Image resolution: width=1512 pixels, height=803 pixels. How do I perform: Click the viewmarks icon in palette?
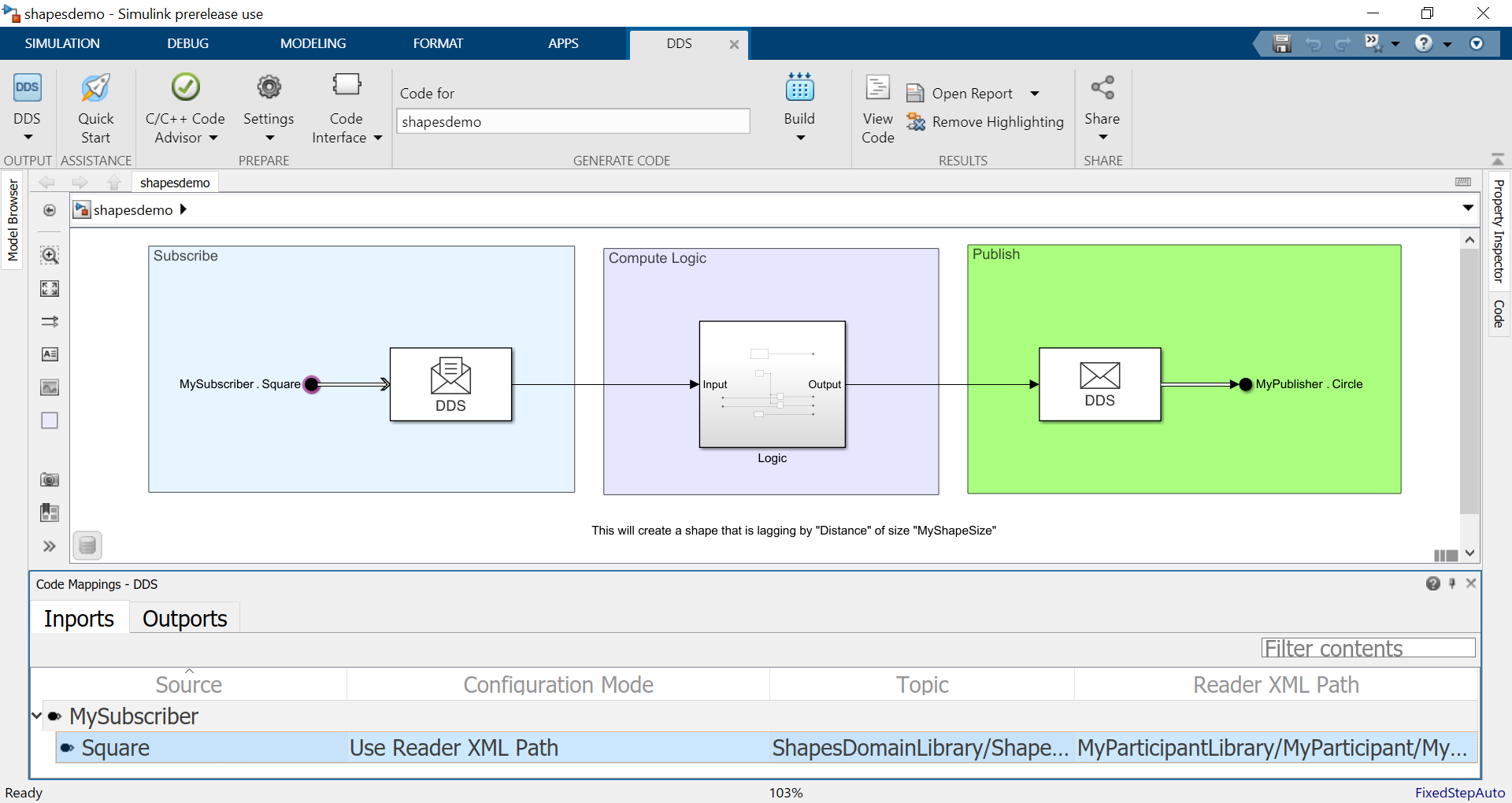tap(50, 513)
